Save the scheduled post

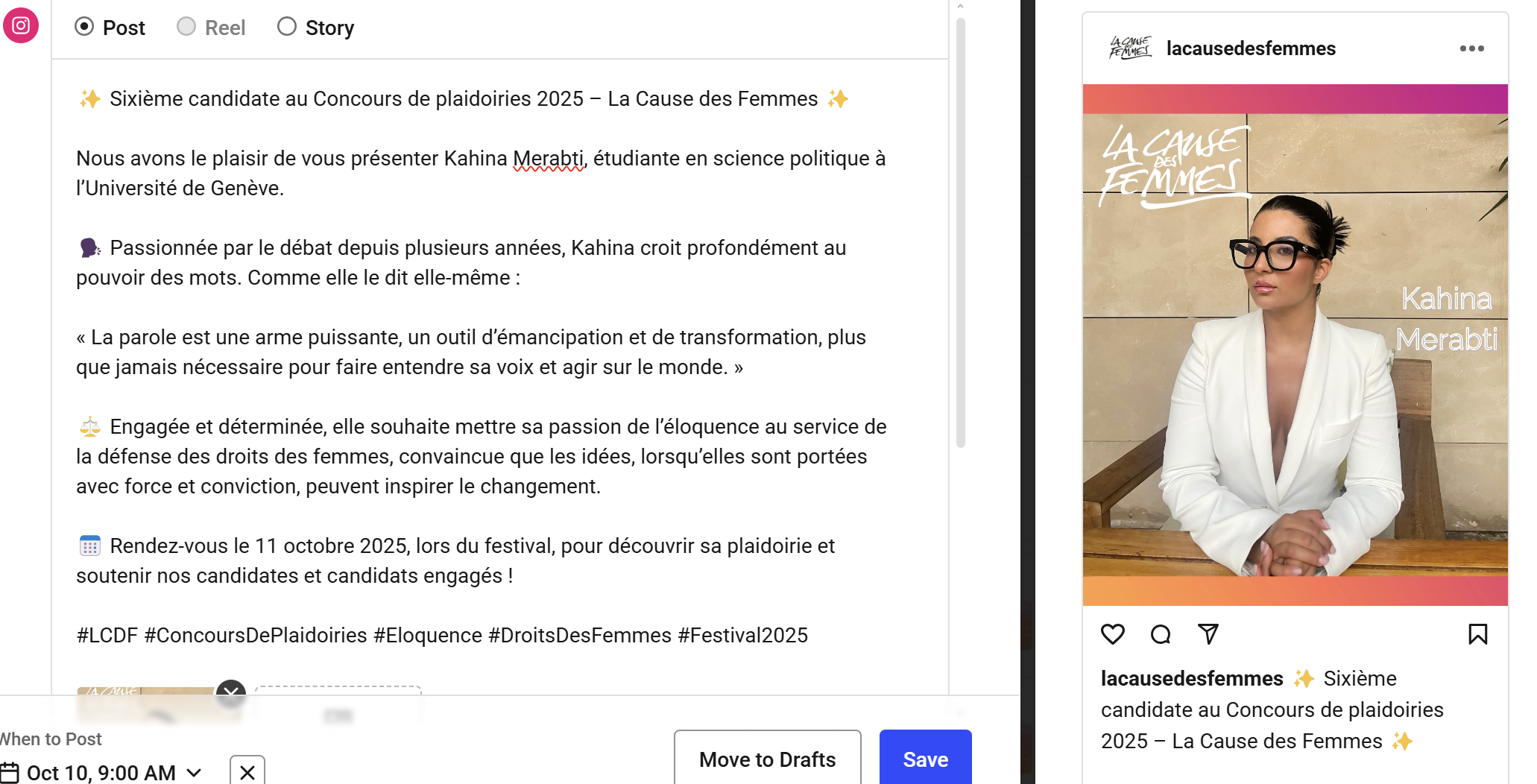tap(926, 759)
